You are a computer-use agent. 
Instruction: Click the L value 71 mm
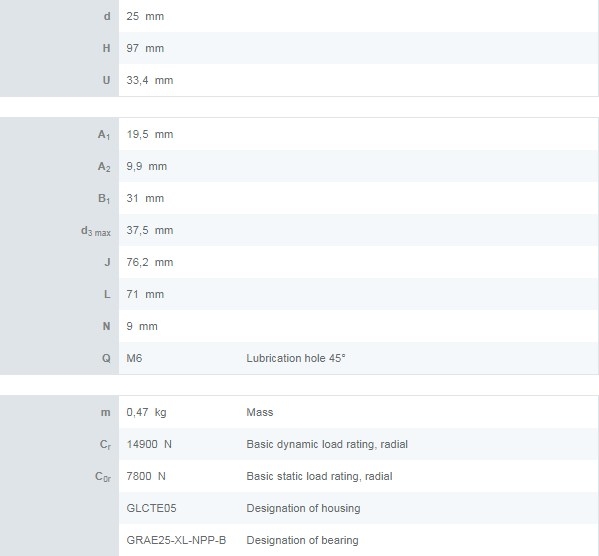145,295
